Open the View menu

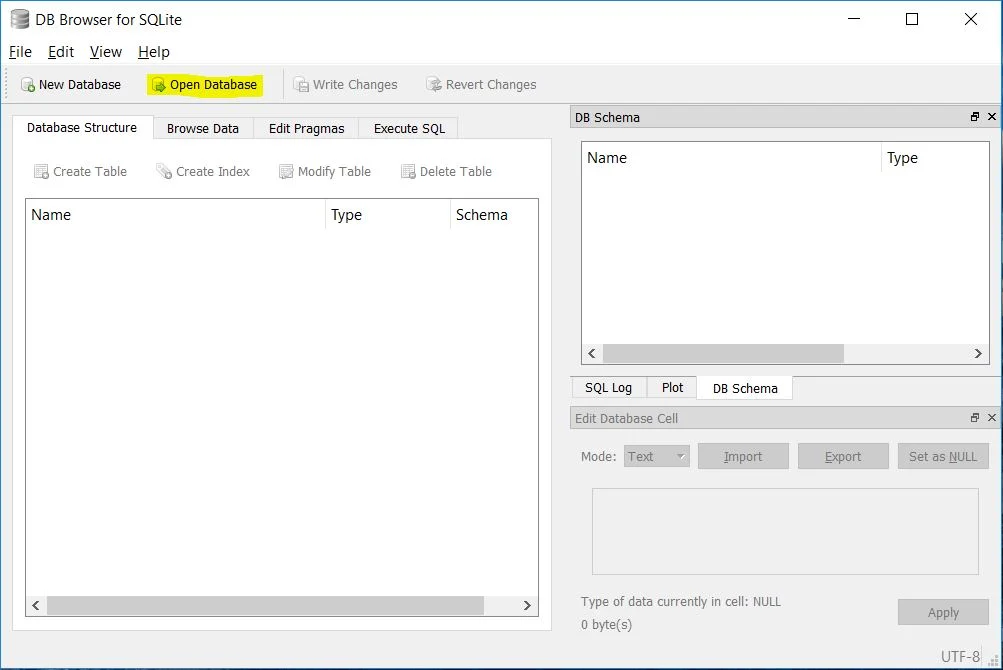106,52
